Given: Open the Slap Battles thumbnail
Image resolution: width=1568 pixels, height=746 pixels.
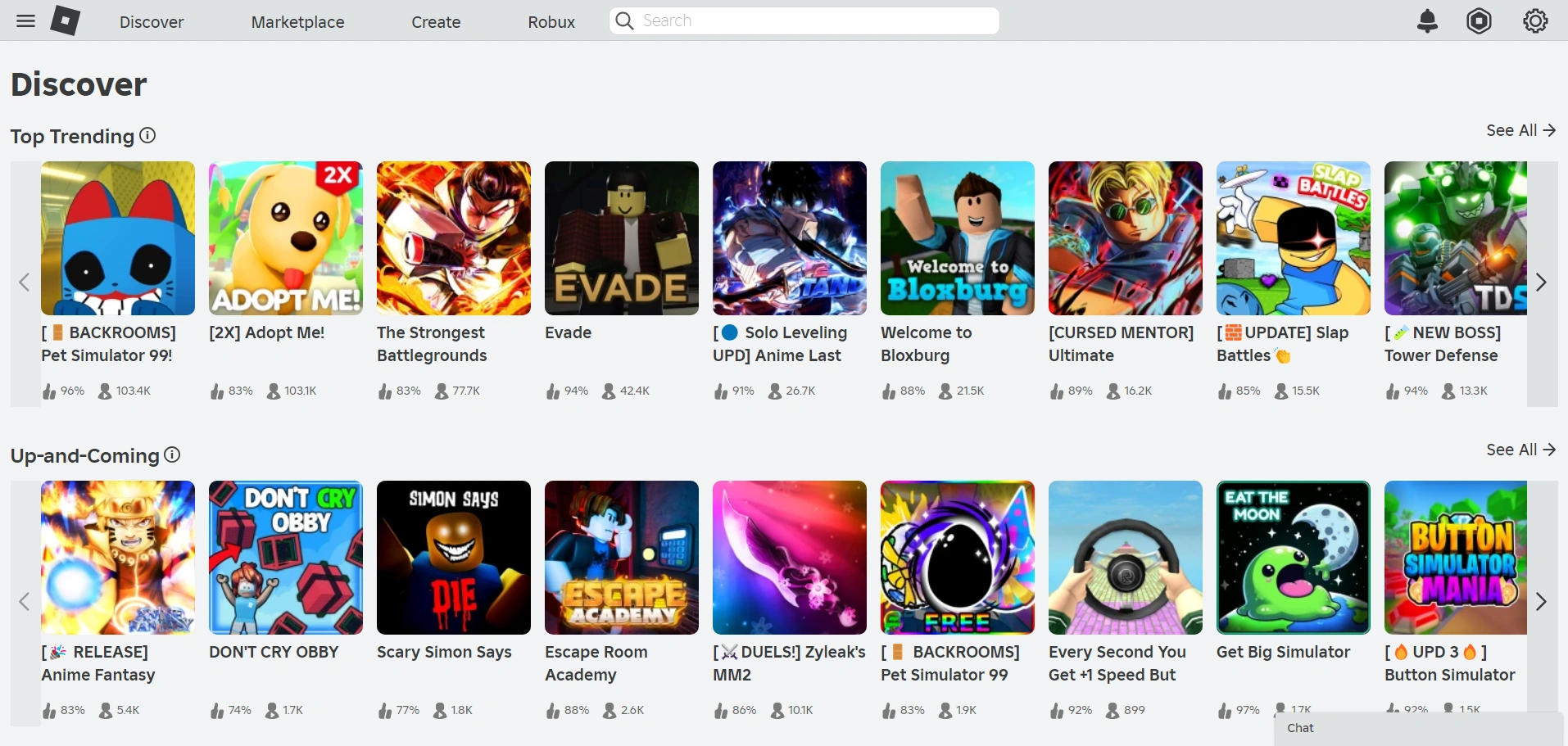Looking at the screenshot, I should click(x=1294, y=238).
